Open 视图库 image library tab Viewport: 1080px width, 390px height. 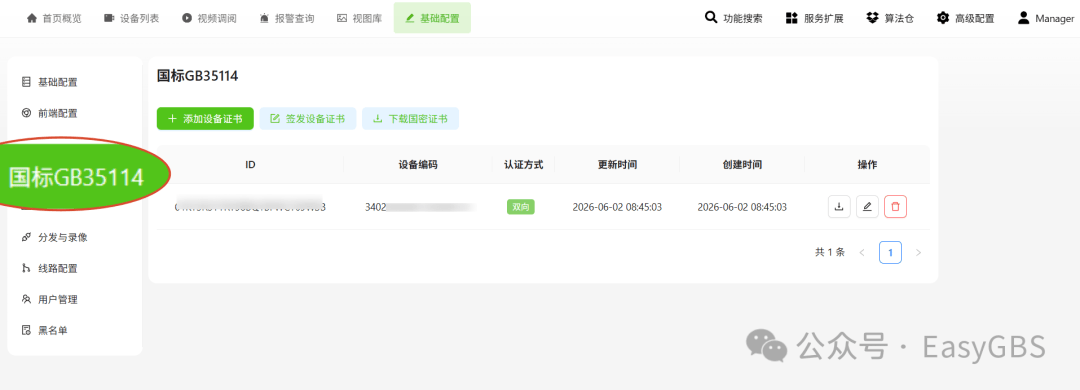(360, 19)
